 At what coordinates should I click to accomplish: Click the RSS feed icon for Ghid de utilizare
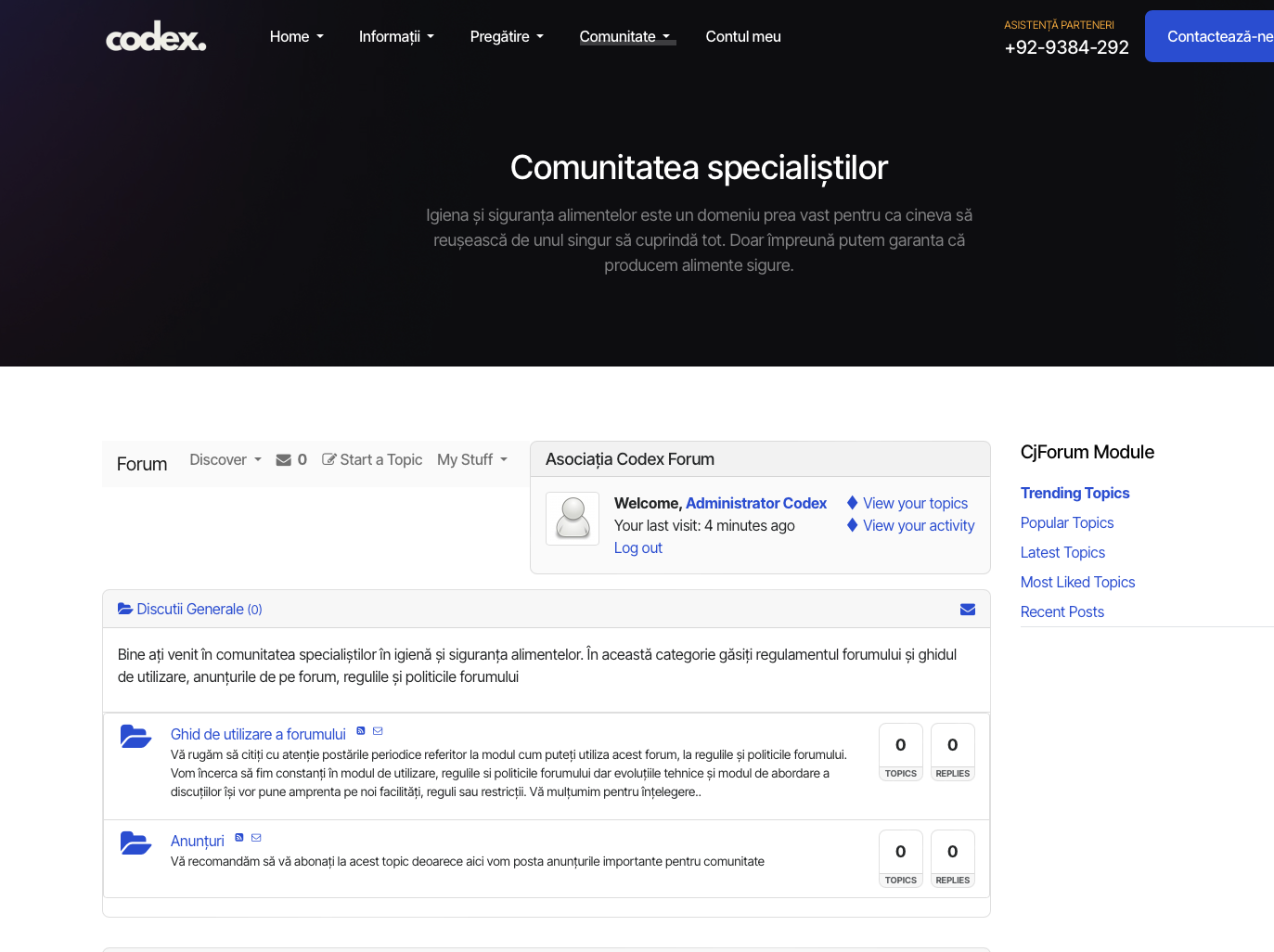coord(361,731)
